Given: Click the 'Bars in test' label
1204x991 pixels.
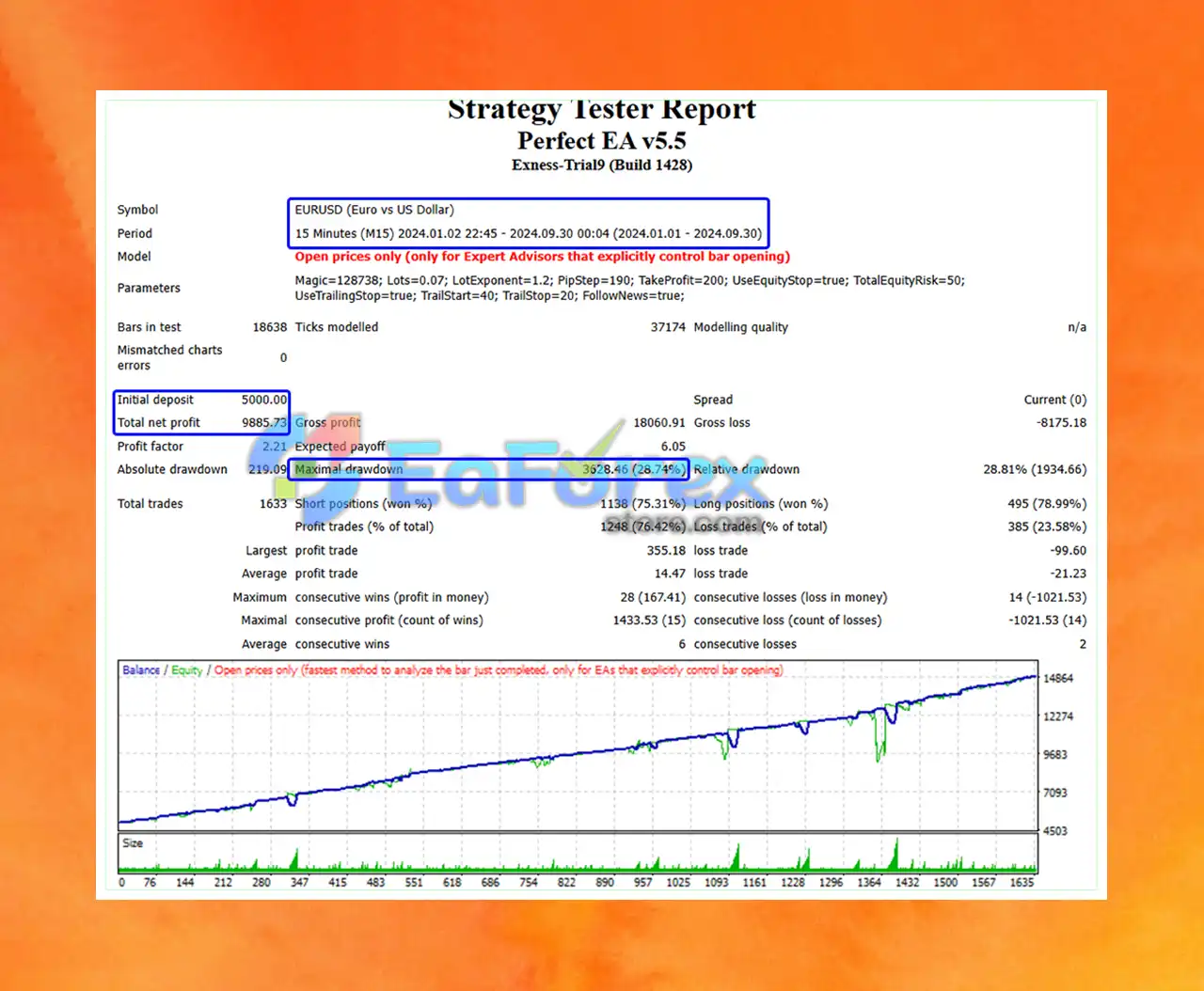Looking at the screenshot, I should tap(149, 327).
